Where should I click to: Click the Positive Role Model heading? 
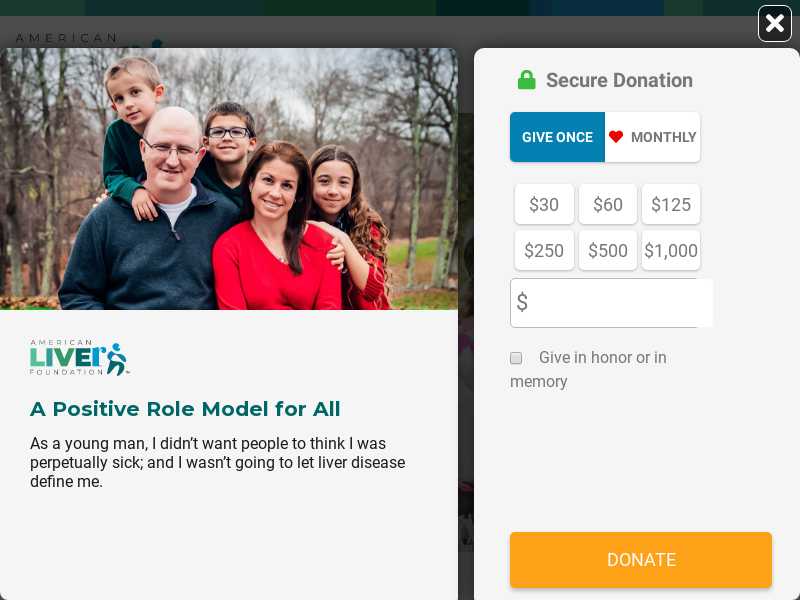185,409
